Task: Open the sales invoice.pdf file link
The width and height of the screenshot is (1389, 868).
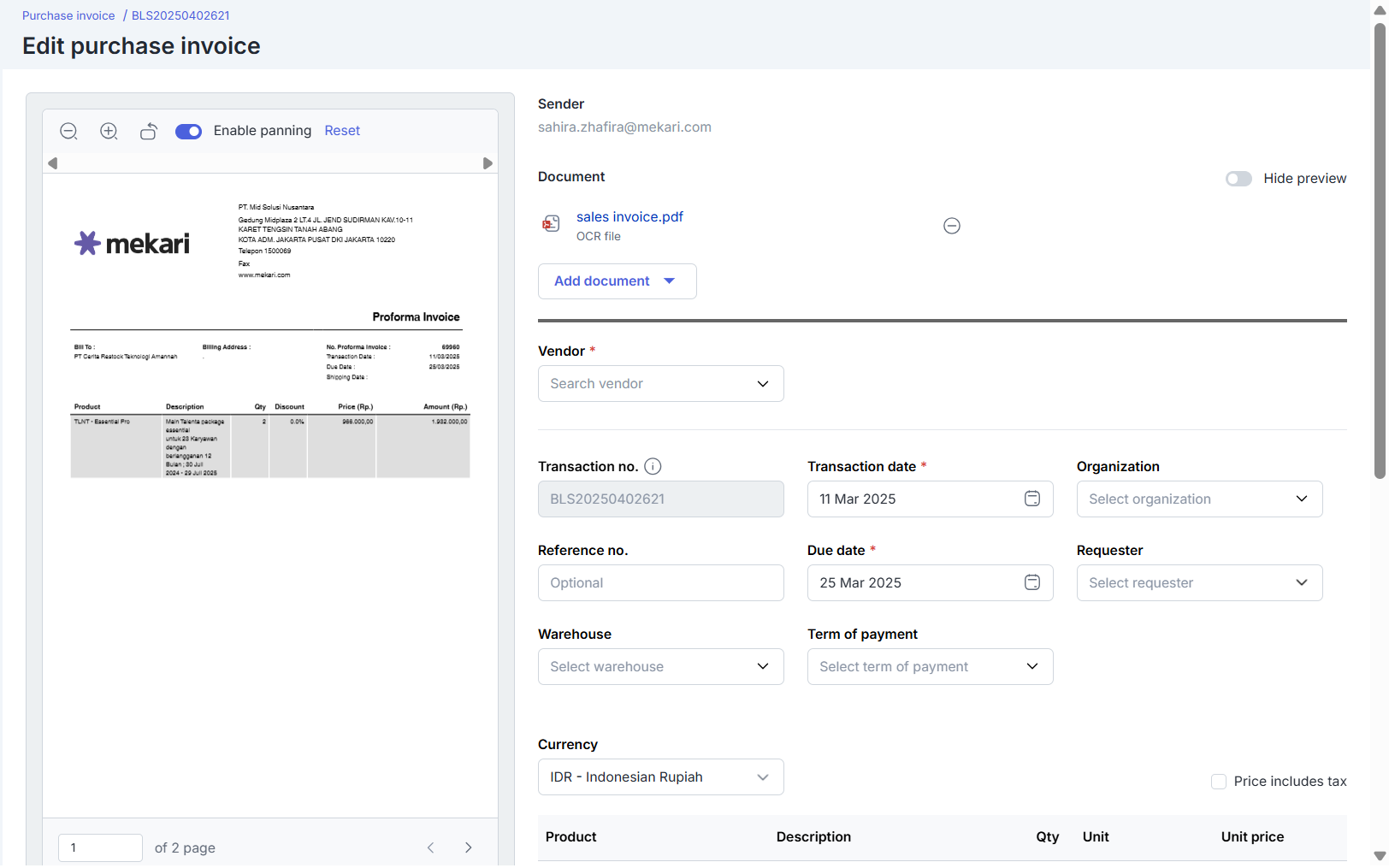Action: point(629,217)
